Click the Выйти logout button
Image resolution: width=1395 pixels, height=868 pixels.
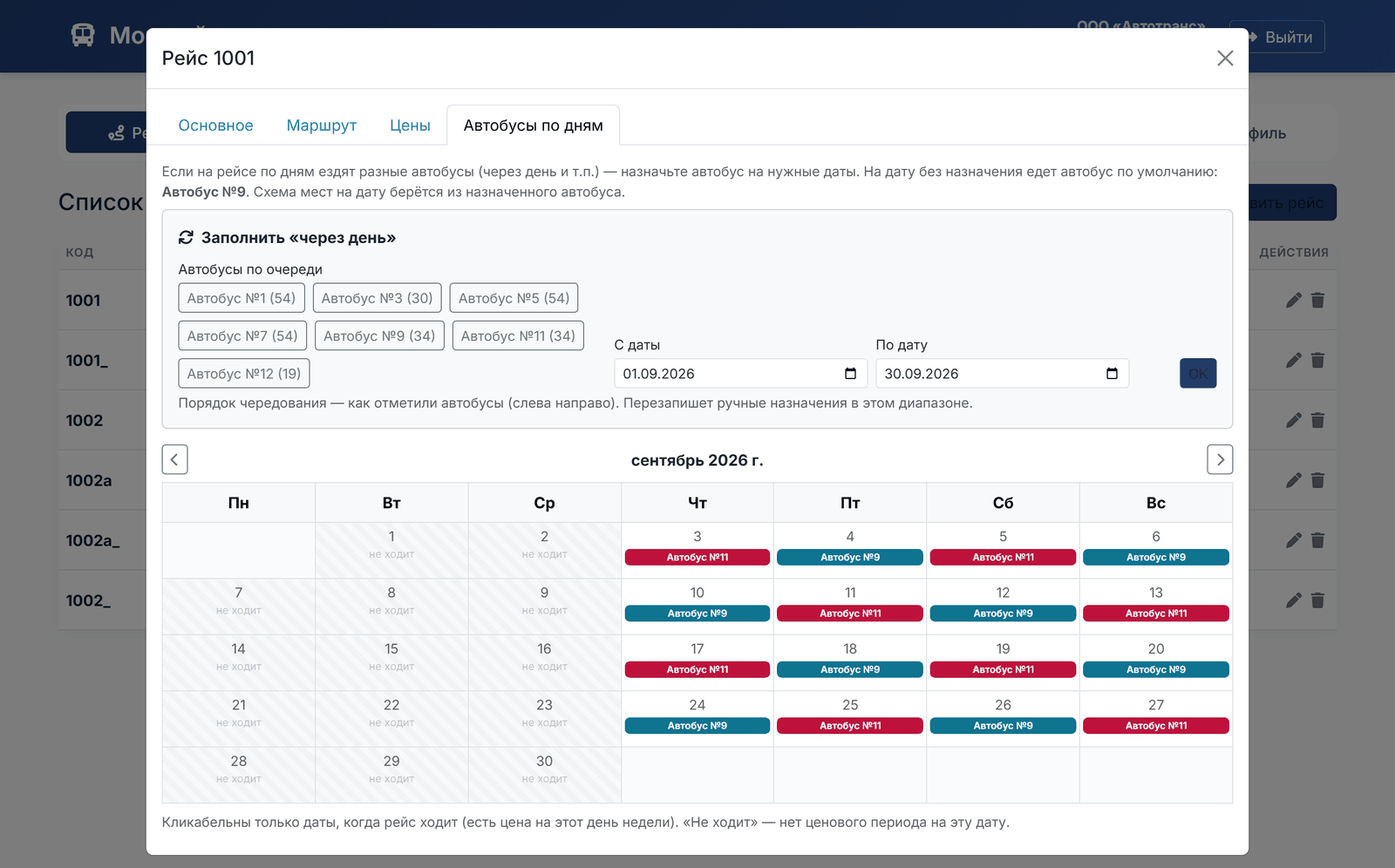1277,37
